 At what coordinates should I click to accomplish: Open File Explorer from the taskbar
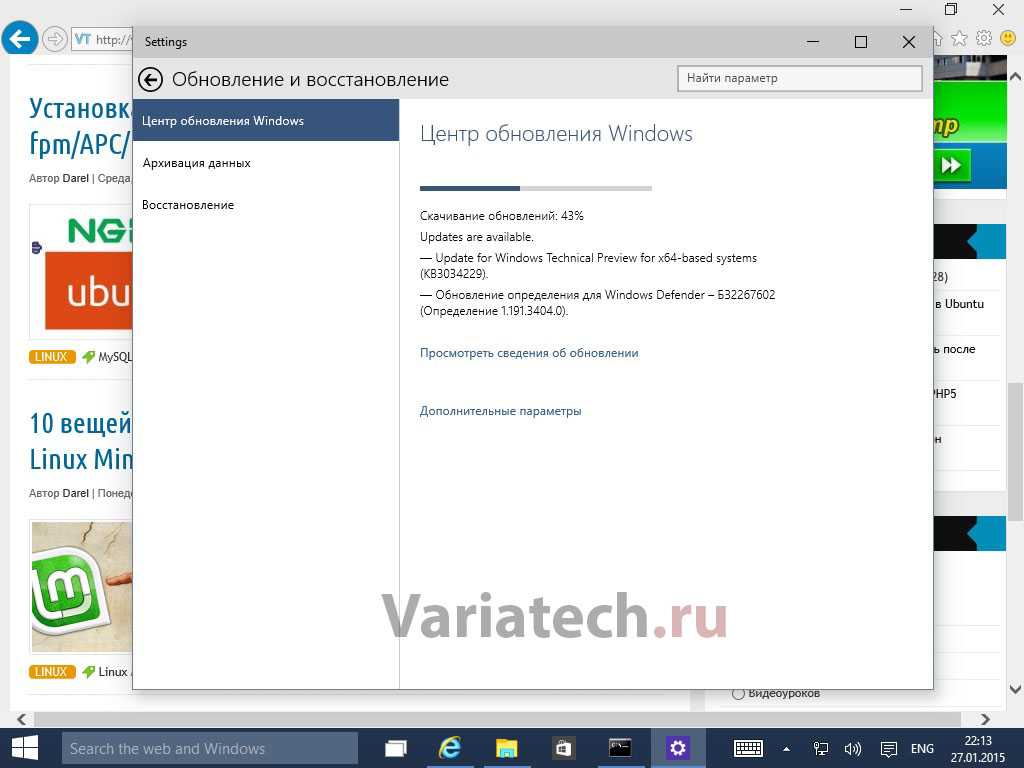(x=507, y=748)
